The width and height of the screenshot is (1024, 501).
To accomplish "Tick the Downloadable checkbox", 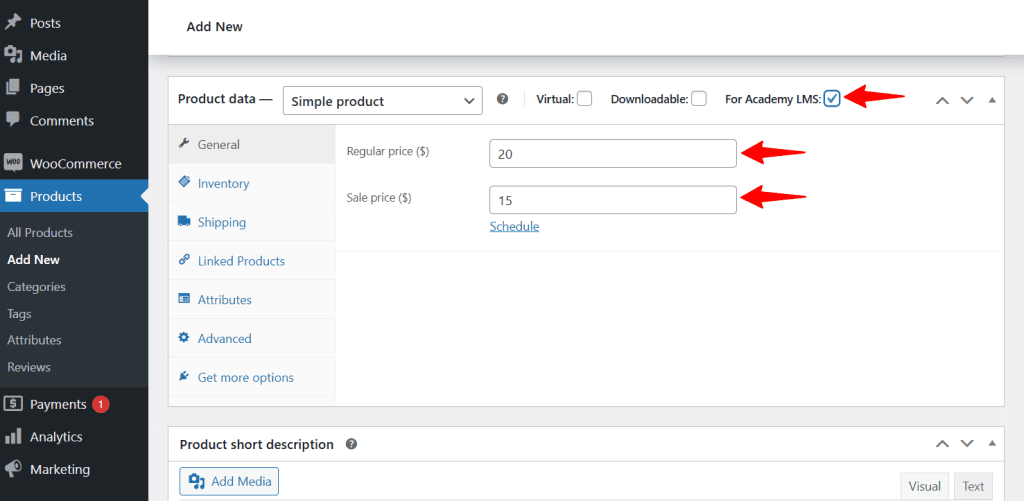I will tap(699, 99).
